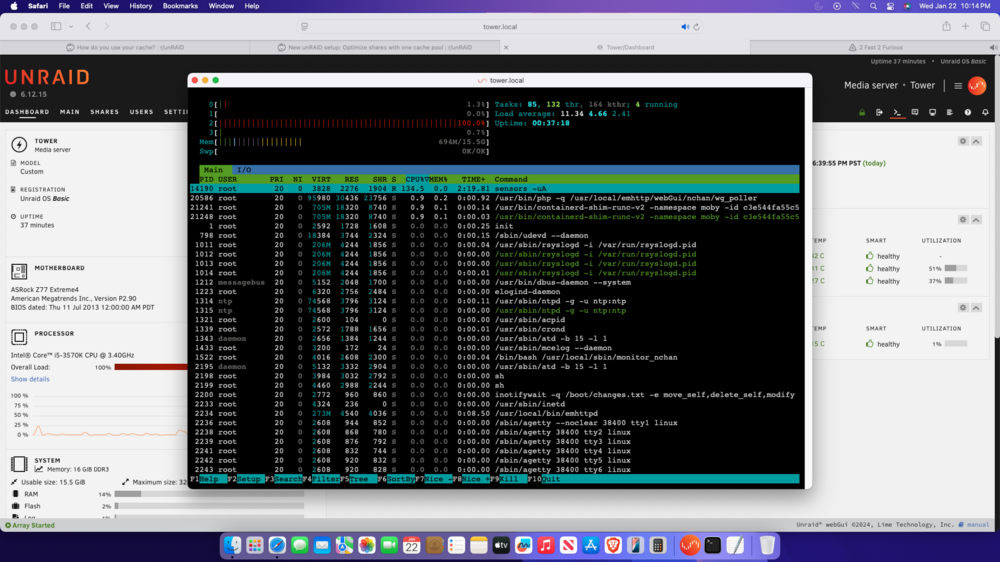Click the Motherboard section icon
1000x562 pixels.
[19, 271]
